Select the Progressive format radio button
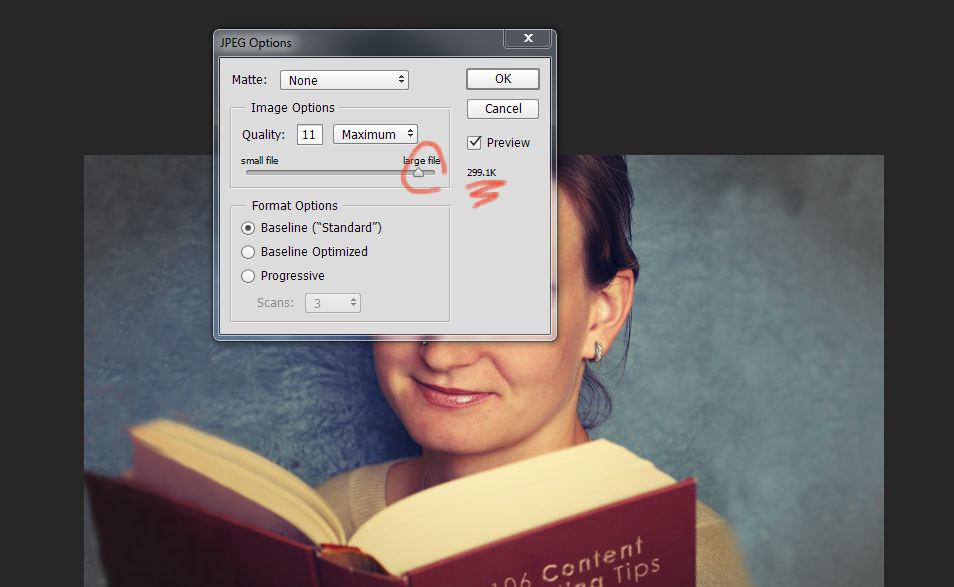This screenshot has height=587, width=954. [x=249, y=276]
